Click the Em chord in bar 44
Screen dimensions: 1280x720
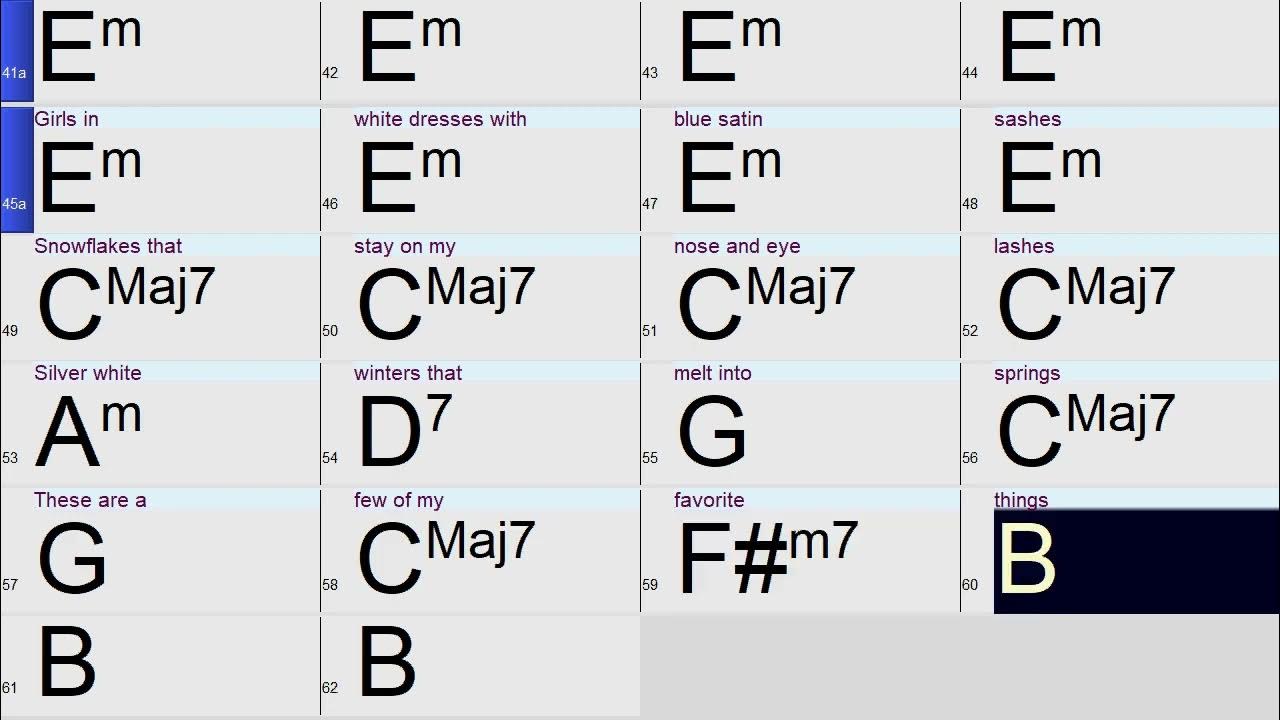(x=1049, y=48)
